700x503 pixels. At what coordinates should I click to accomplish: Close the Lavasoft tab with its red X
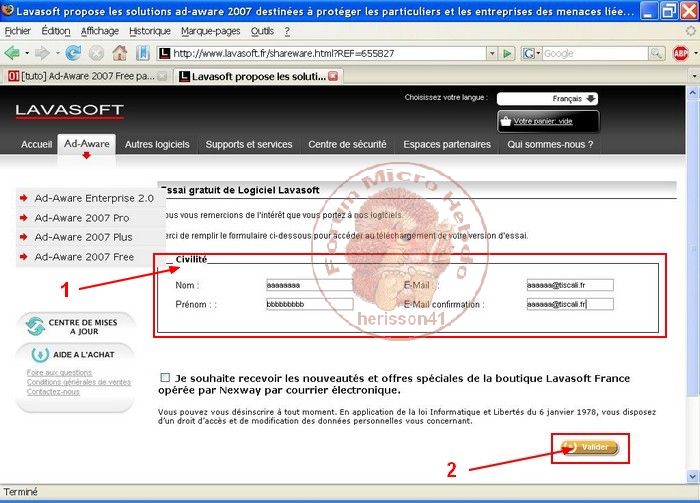333,76
